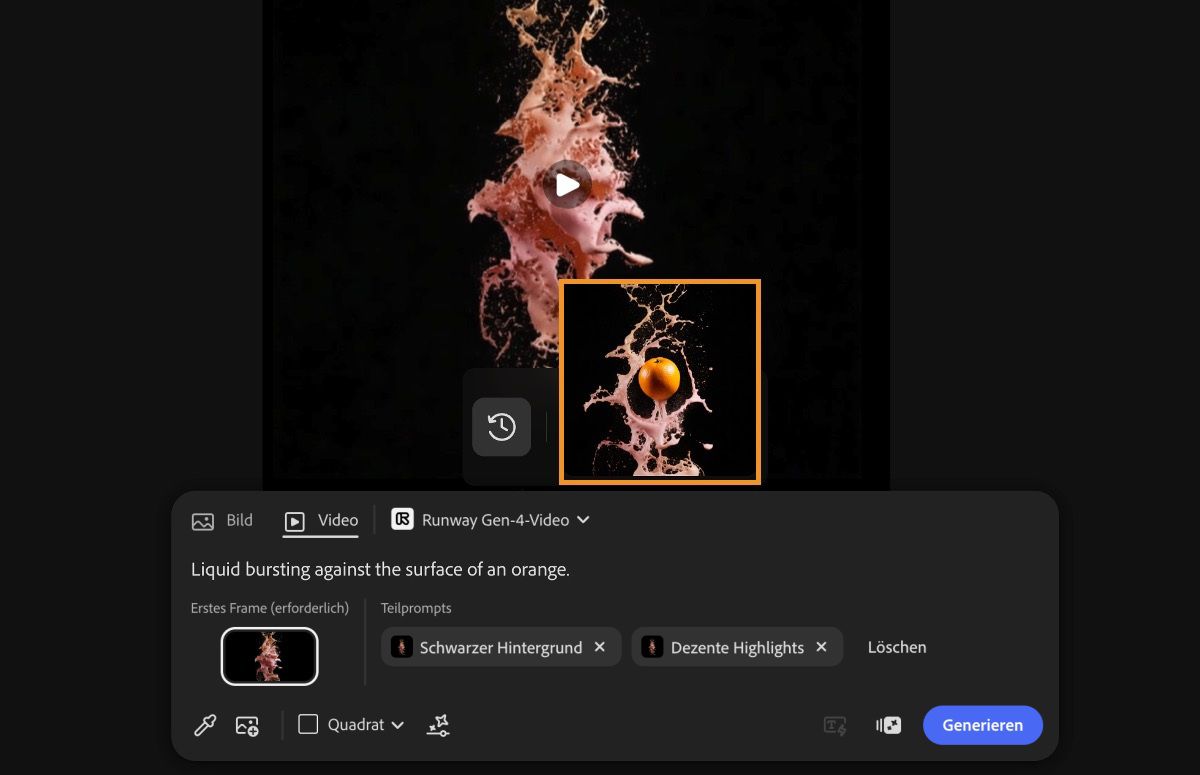This screenshot has width=1200, height=775.
Task: Pick the eyedropper tool icon
Action: click(205, 725)
